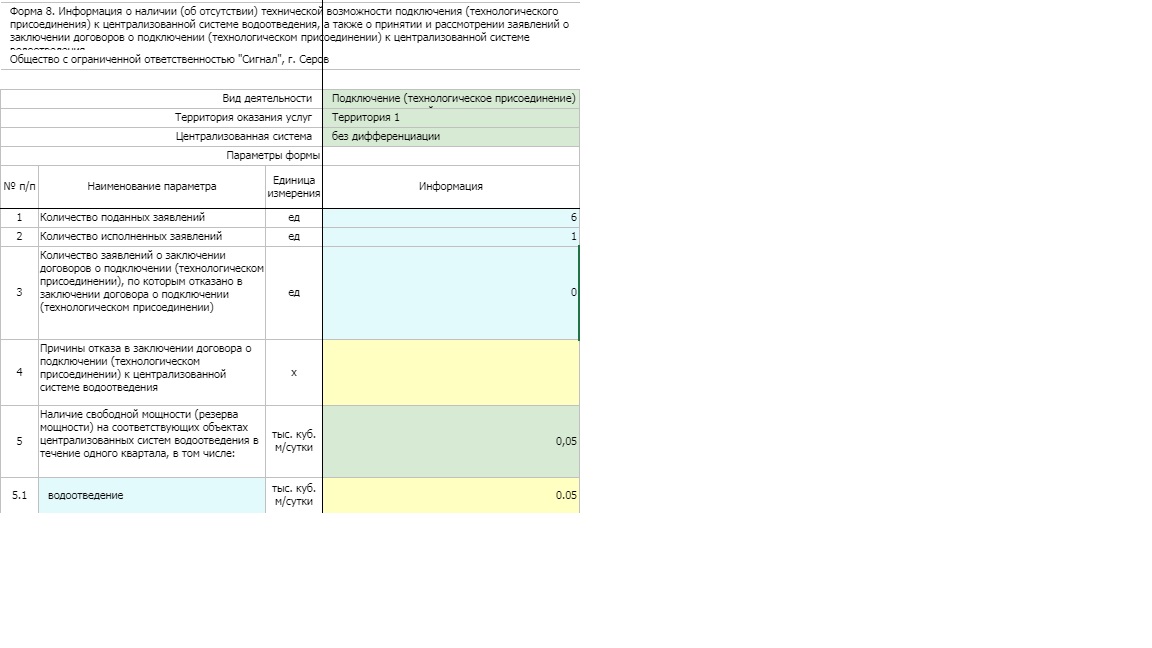Click the 'Причины отказа в заключении договора' description
Image resolution: width=1152 pixels, height=648 pixels.
click(x=145, y=367)
